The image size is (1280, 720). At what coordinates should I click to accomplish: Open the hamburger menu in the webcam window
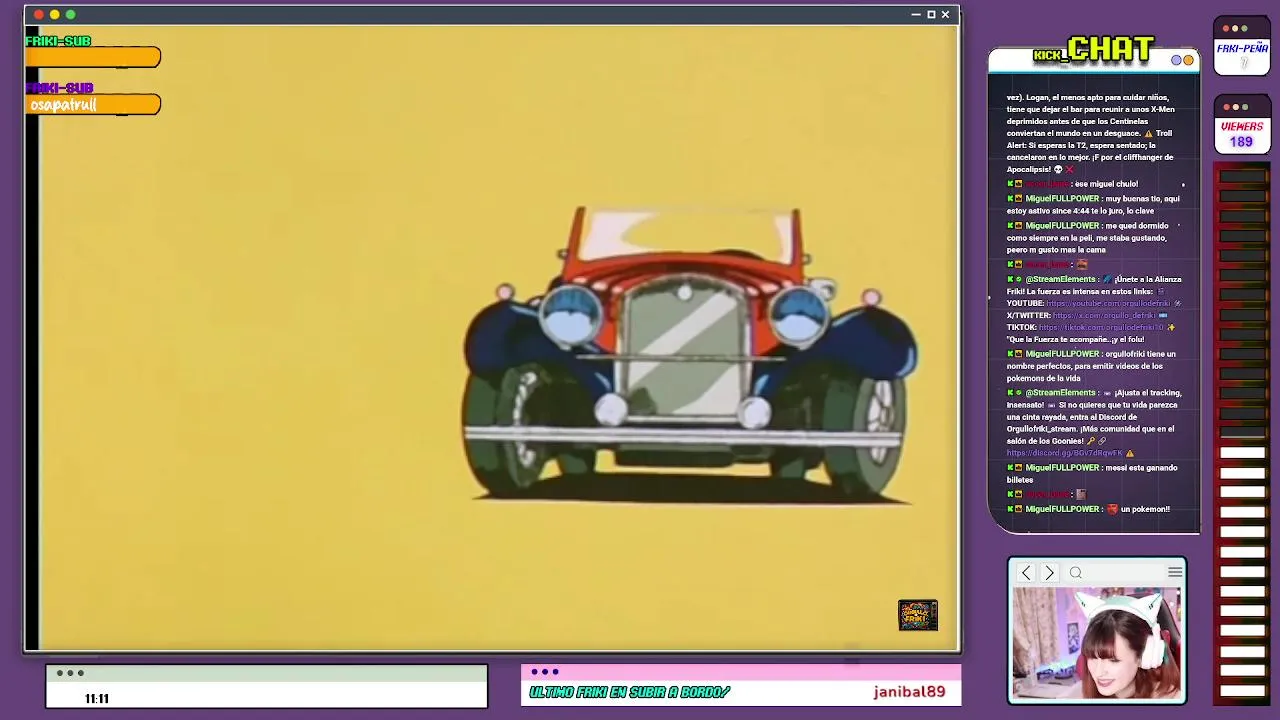1175,572
